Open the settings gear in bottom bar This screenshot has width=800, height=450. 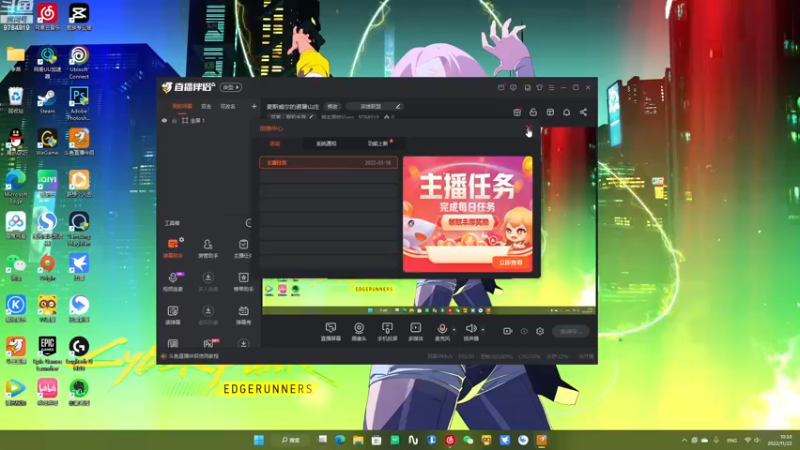tap(540, 331)
